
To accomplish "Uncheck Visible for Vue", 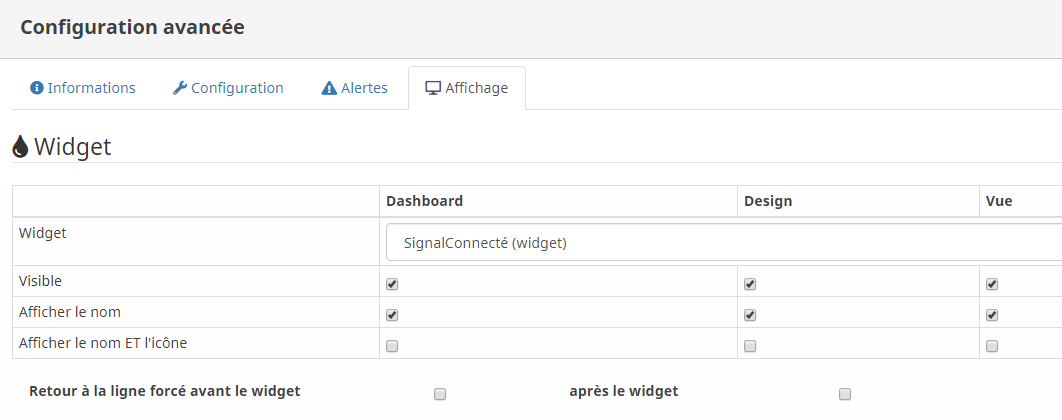I will pyautogui.click(x=992, y=285).
